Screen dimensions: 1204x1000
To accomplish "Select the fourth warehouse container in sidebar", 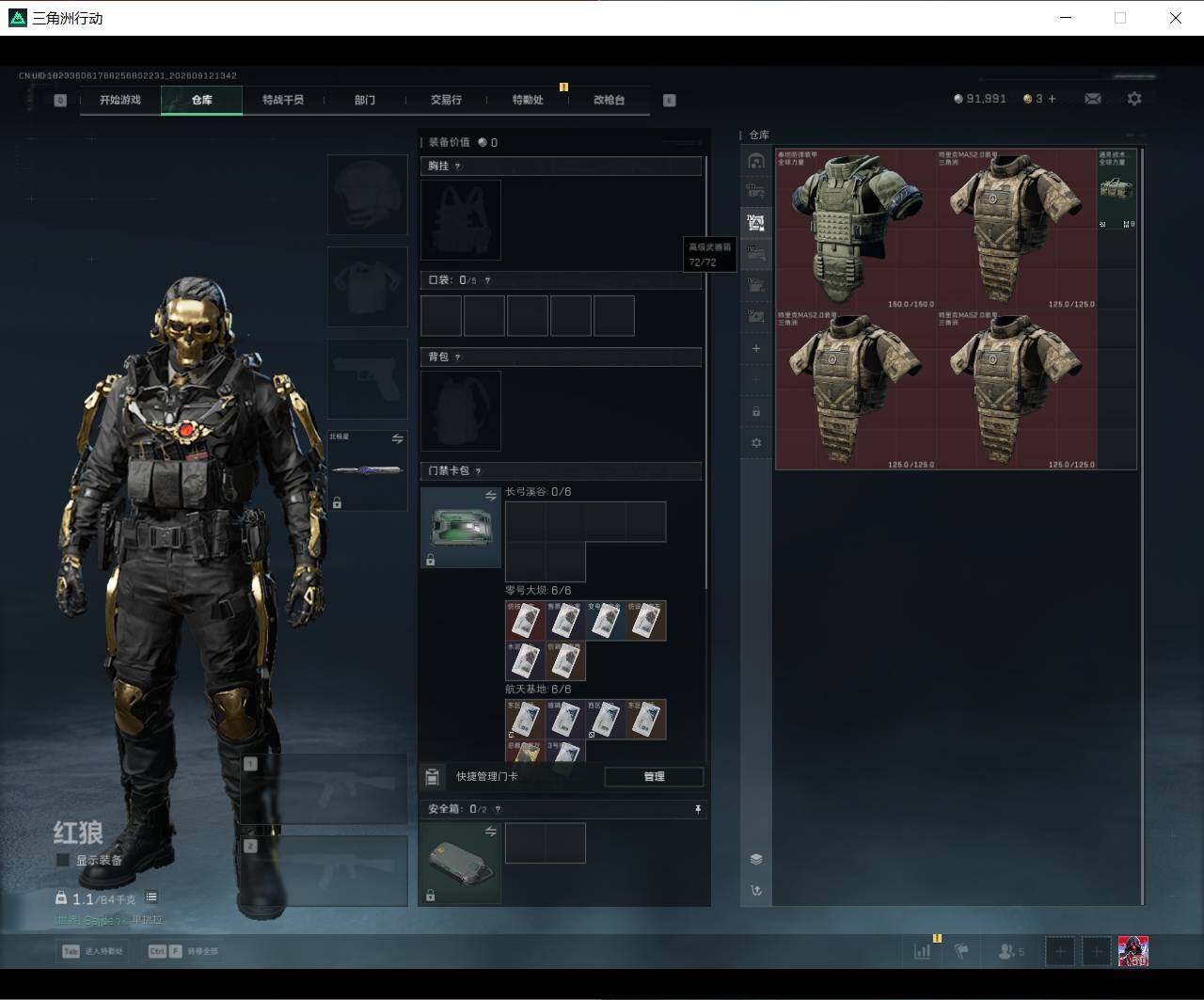I will [x=756, y=254].
